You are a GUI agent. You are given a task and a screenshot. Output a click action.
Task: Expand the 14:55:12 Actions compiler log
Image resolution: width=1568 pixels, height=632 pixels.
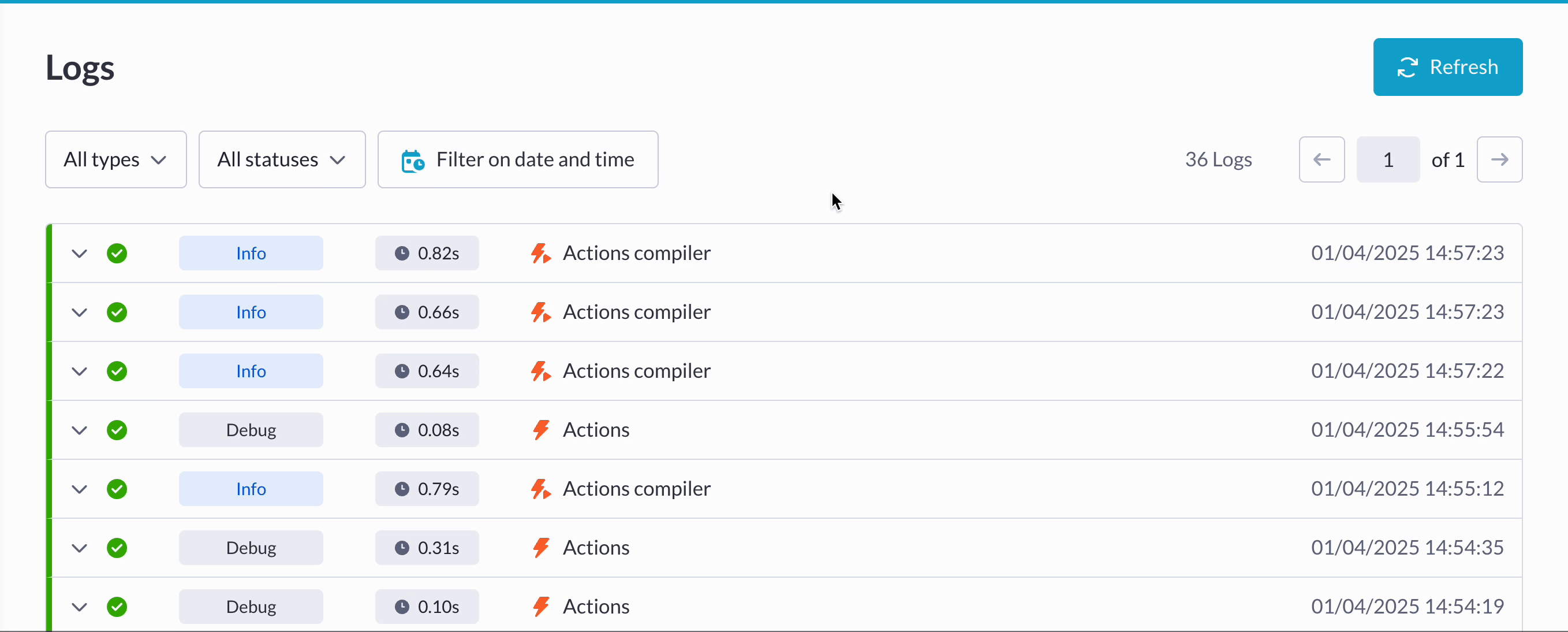[x=79, y=489]
